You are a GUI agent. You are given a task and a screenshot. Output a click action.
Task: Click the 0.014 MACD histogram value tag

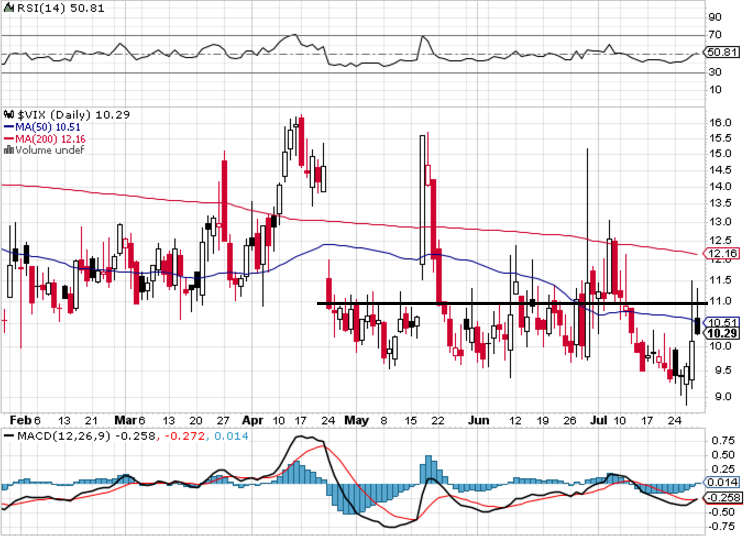click(721, 482)
